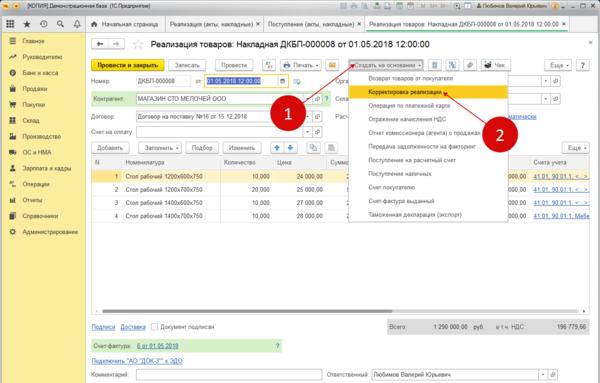
Task: Click the Изменить button
Action: tap(242, 148)
